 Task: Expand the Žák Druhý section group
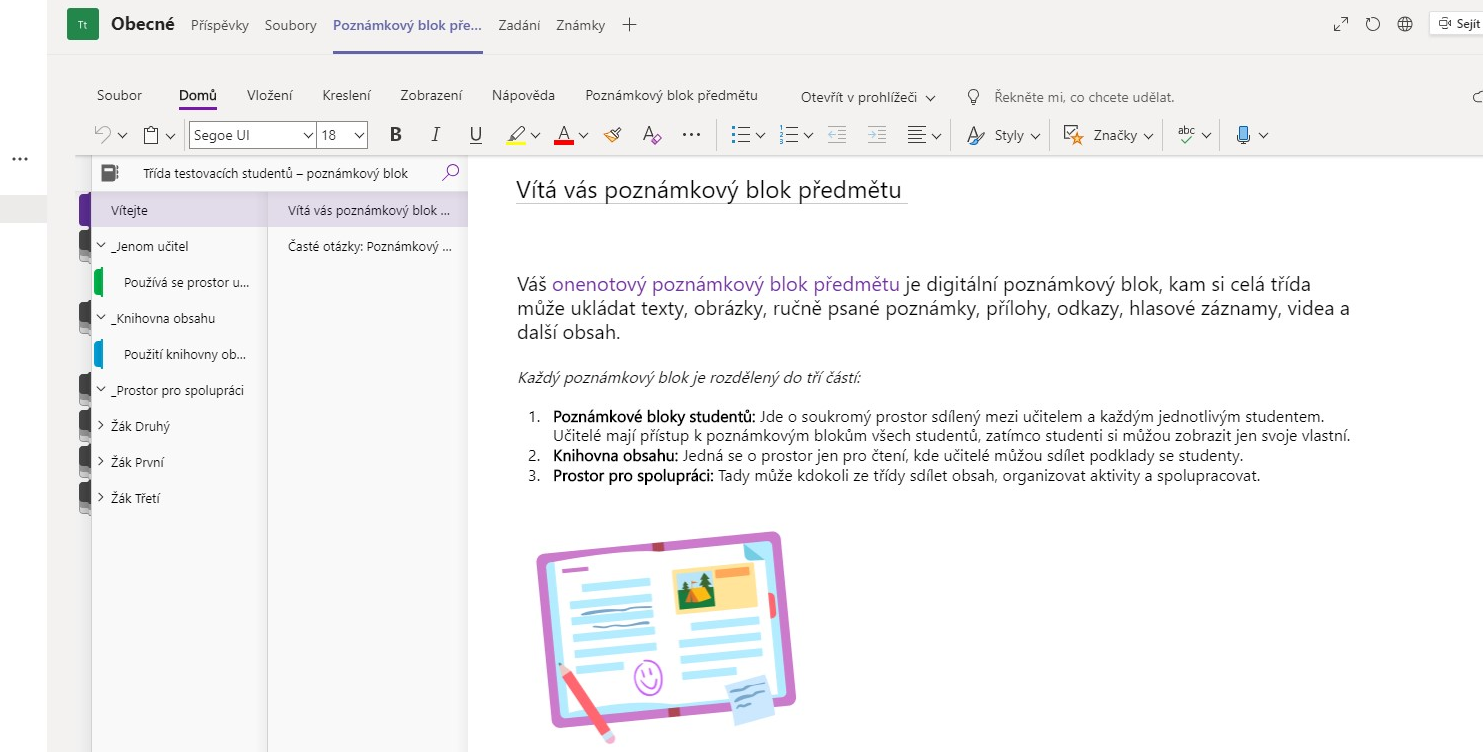click(x=101, y=426)
